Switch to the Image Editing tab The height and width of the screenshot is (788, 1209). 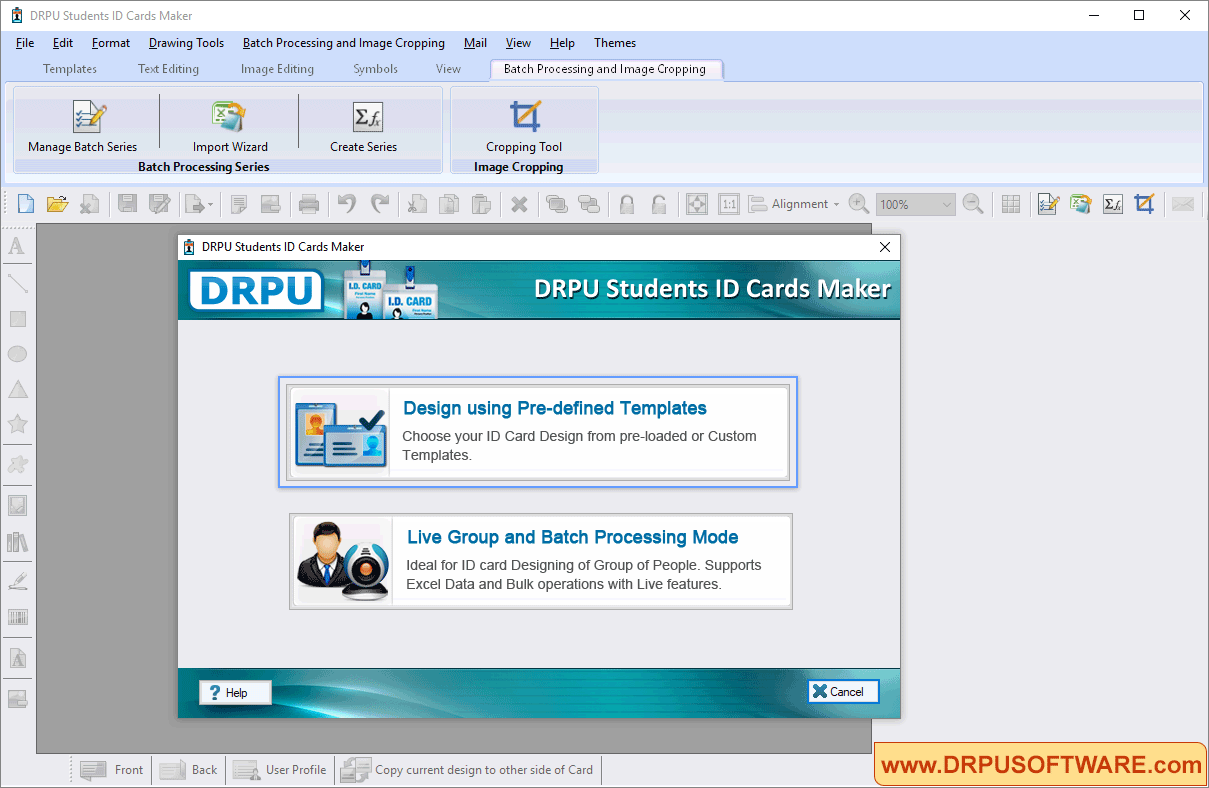277,69
